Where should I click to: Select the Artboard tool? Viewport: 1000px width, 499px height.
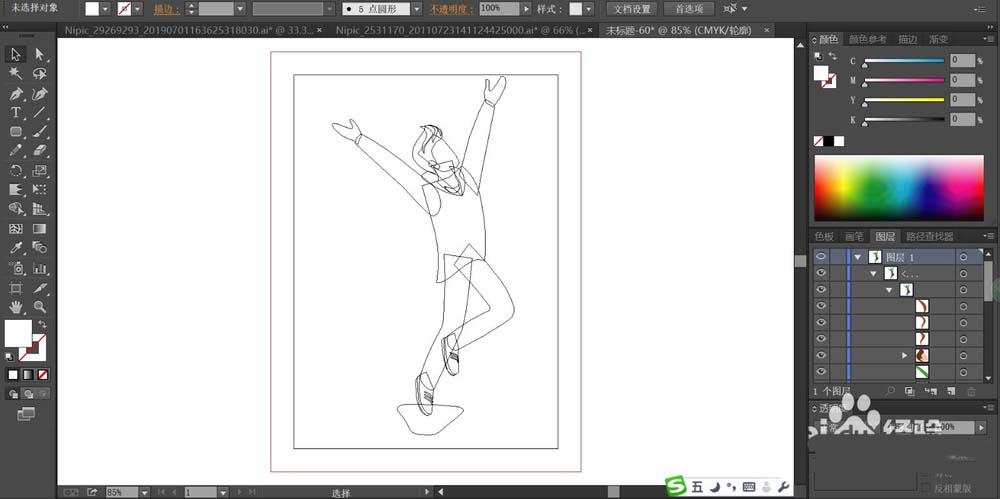16,288
